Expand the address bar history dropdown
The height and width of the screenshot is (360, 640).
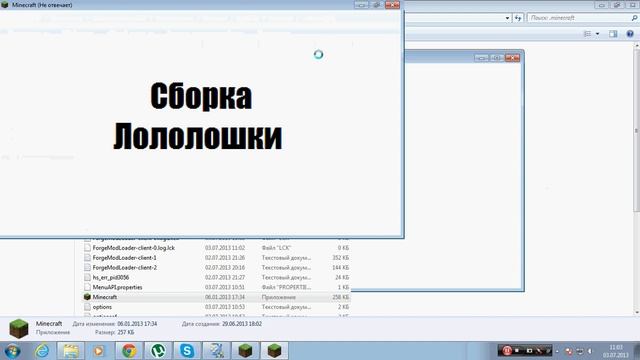pyautogui.click(x=507, y=18)
